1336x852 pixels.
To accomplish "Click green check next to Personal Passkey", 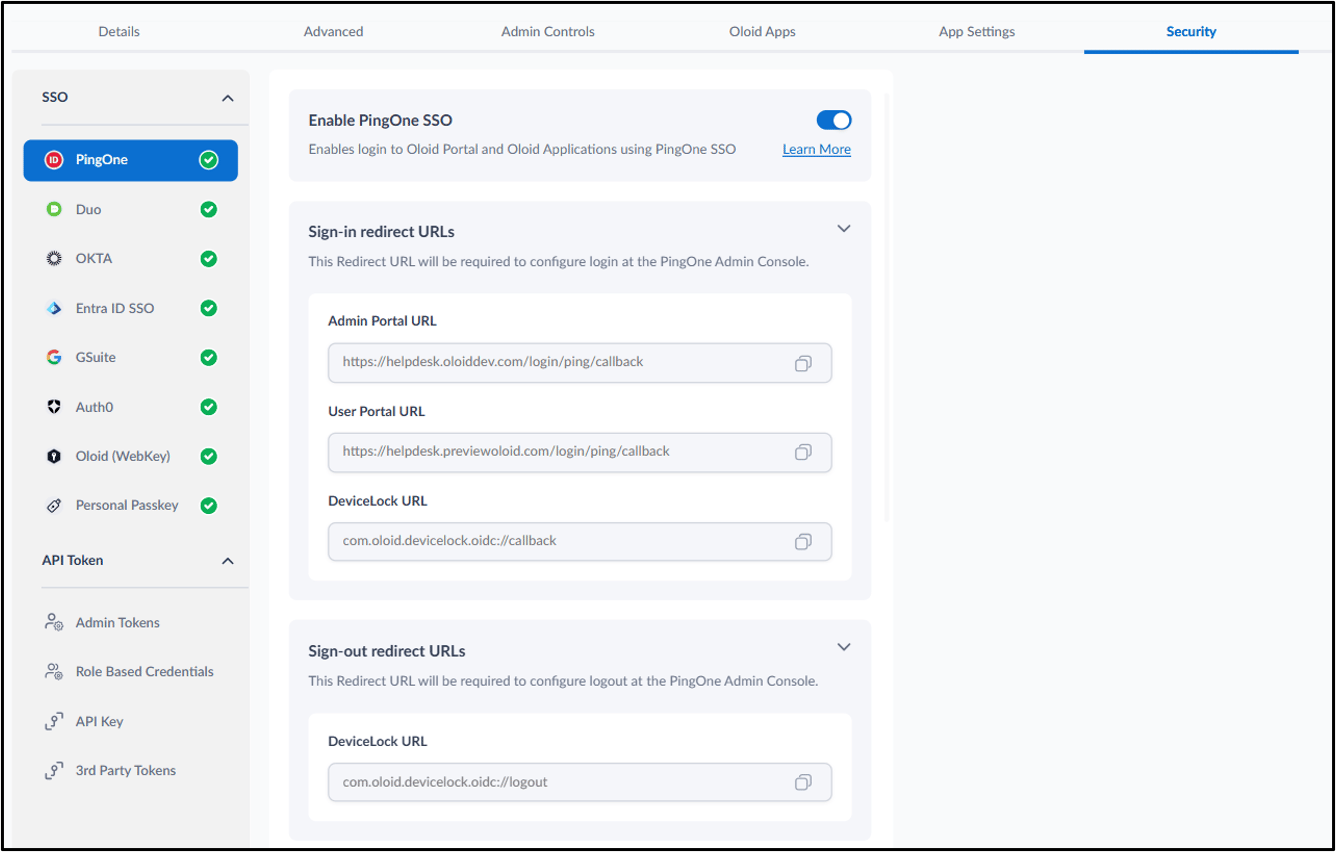I will click(x=208, y=506).
